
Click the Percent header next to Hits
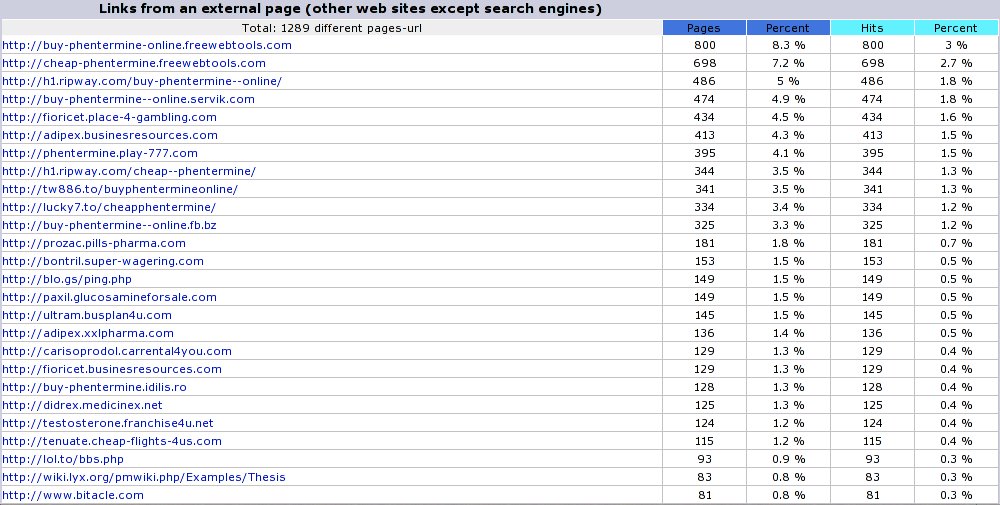pos(956,27)
